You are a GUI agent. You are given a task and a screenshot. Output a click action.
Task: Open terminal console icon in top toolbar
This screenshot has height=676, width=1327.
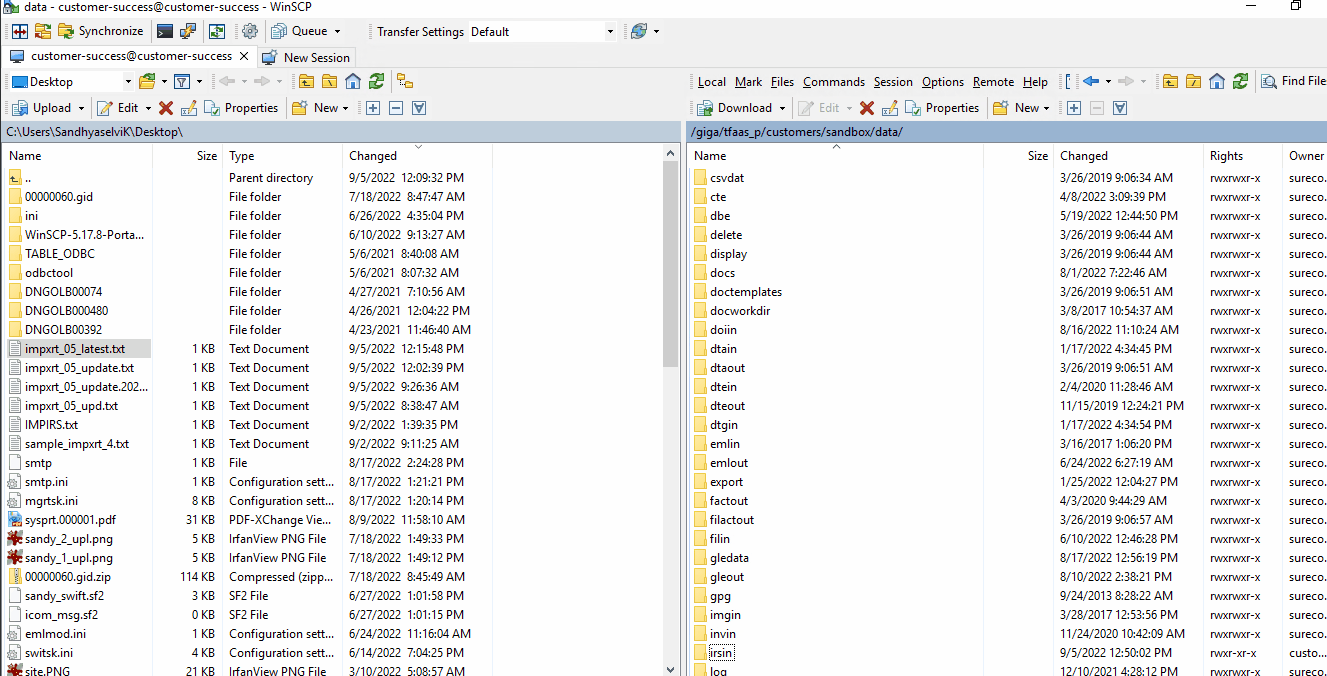pyautogui.click(x=165, y=31)
